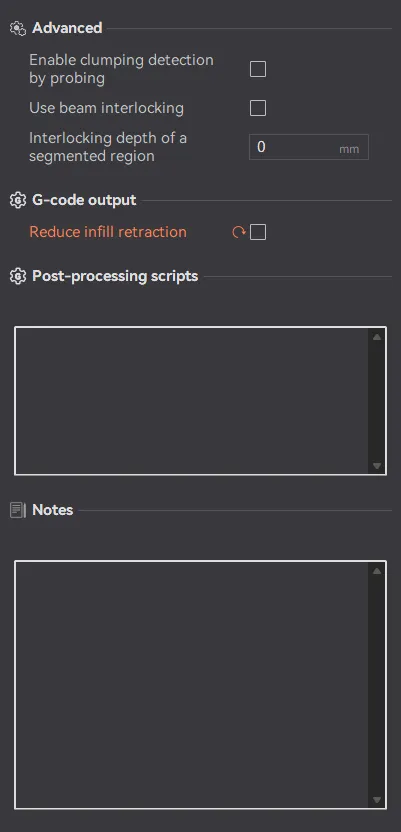Tick the Use beam interlocking checkbox
The width and height of the screenshot is (401, 832).
click(258, 108)
